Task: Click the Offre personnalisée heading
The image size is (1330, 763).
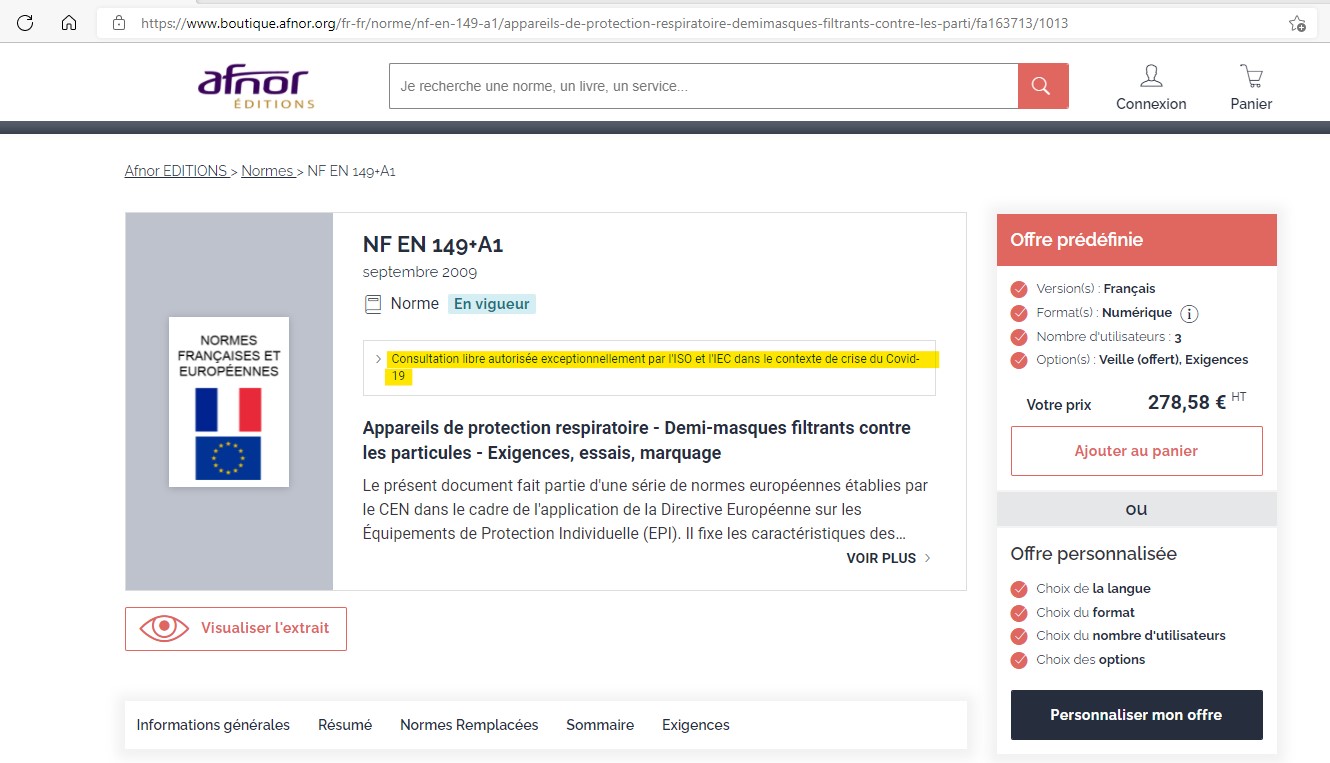Action: [1093, 554]
